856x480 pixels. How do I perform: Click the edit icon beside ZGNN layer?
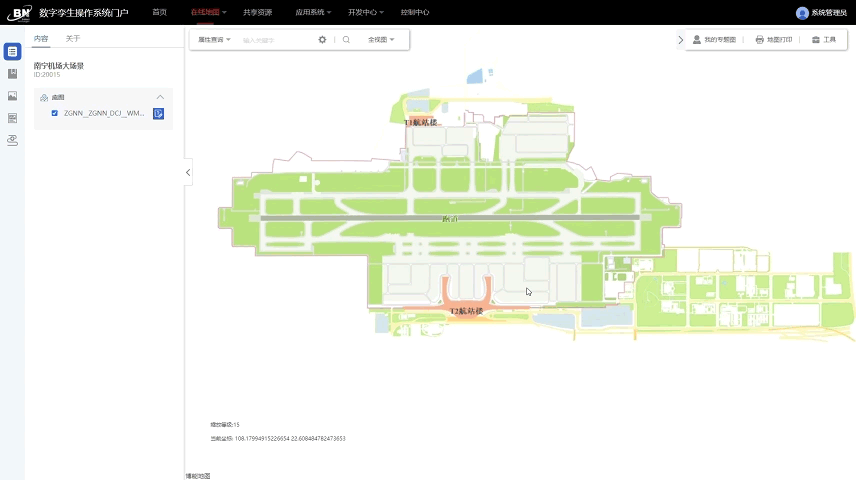[158, 113]
